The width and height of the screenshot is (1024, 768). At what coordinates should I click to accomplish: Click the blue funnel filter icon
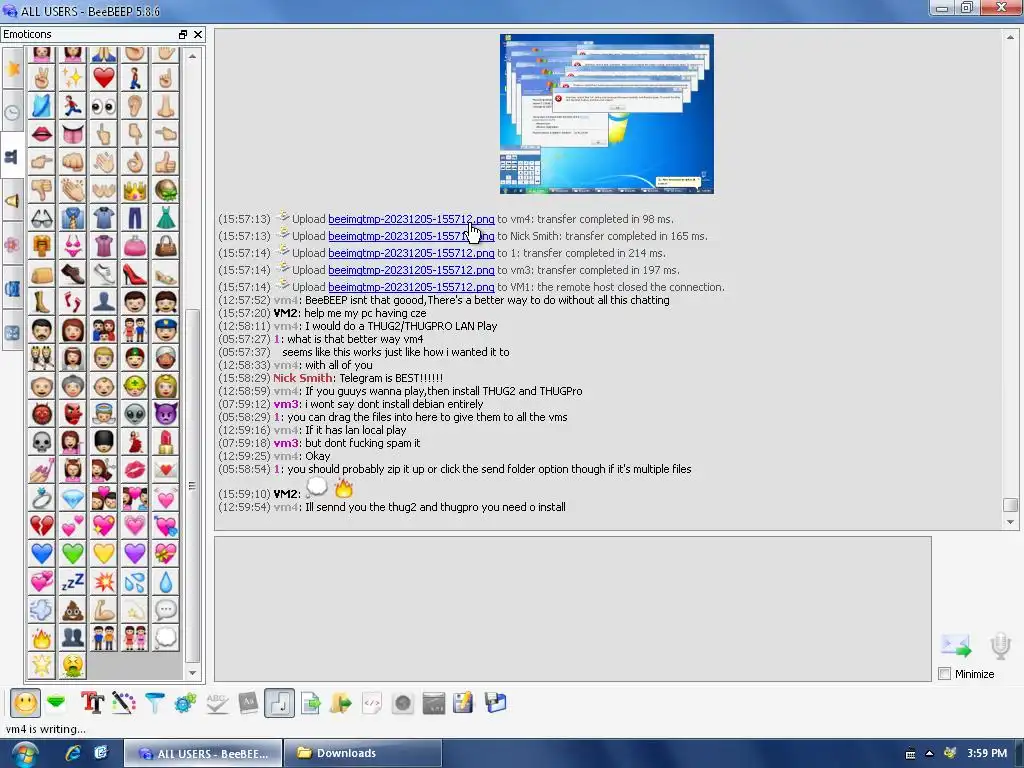[x=155, y=703]
